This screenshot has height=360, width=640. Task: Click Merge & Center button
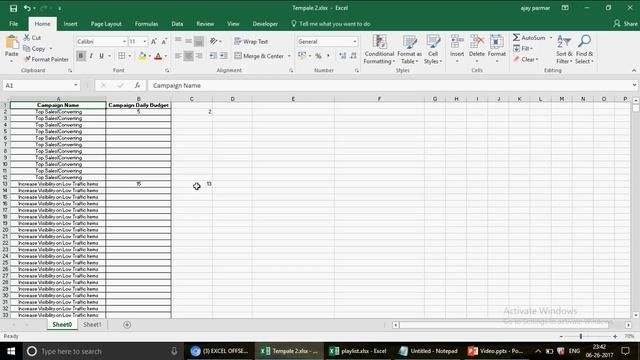pos(259,56)
